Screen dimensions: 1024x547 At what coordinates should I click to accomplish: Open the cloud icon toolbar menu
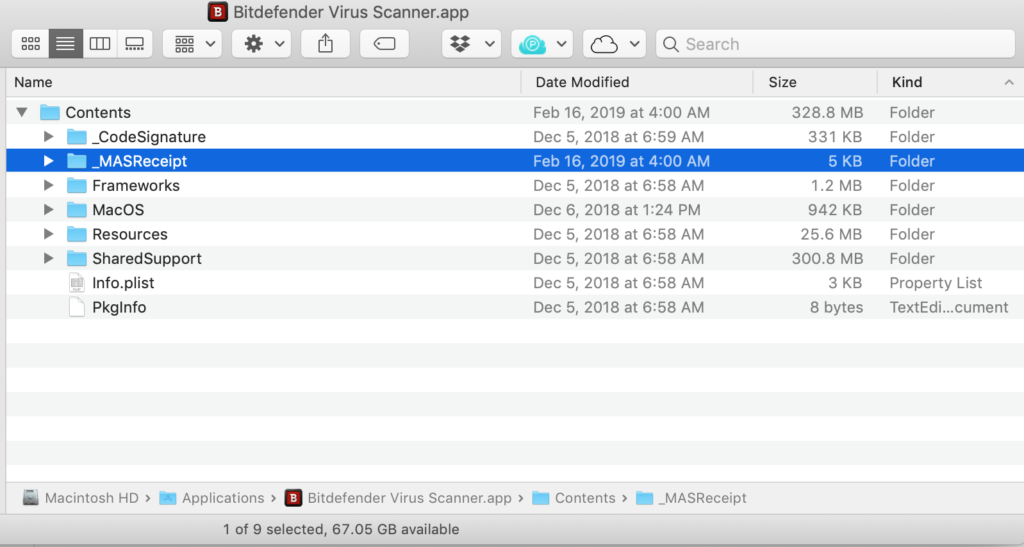tap(614, 44)
